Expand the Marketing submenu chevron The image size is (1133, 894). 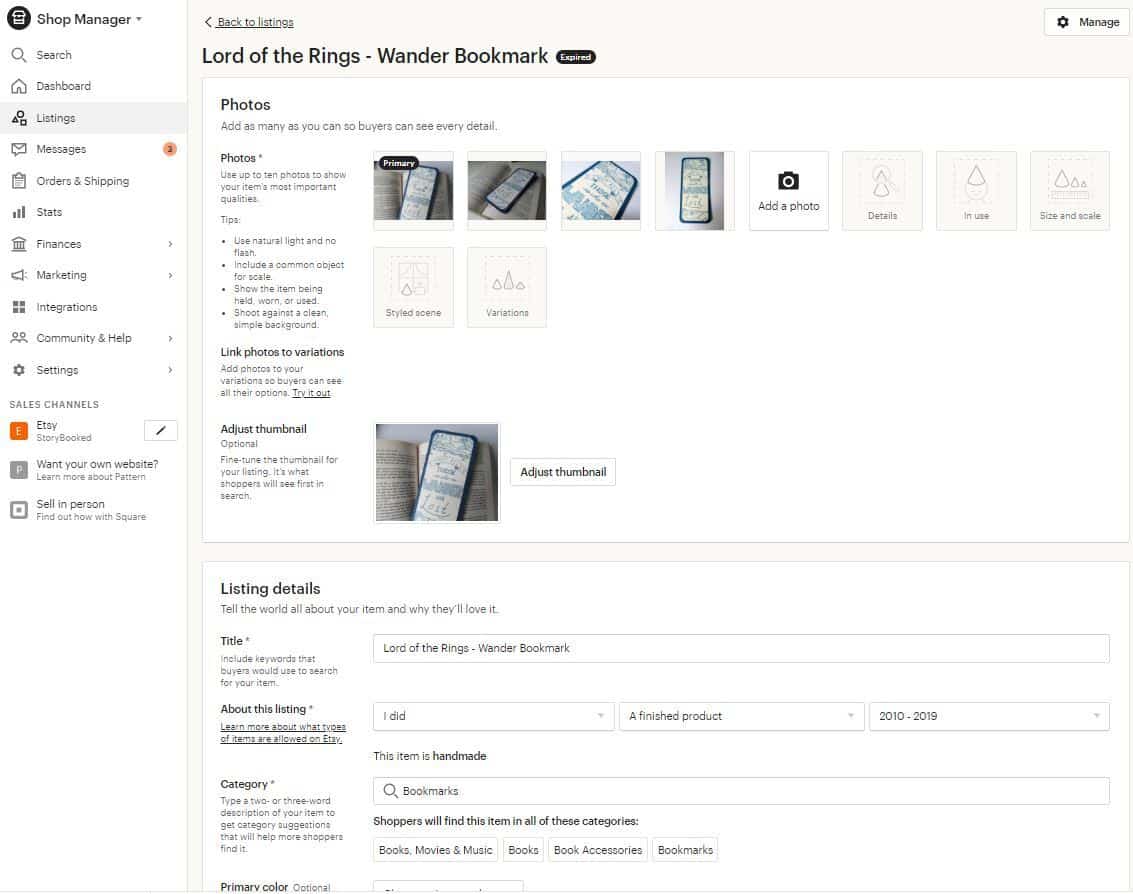(x=171, y=275)
